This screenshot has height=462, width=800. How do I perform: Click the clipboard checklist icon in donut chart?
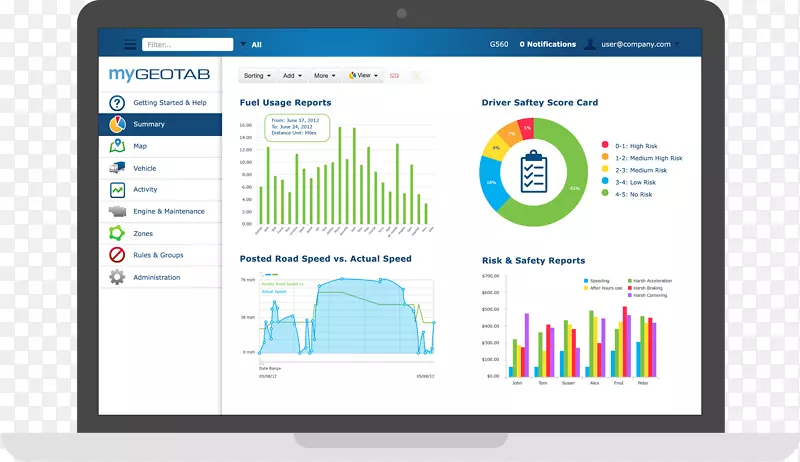[533, 171]
